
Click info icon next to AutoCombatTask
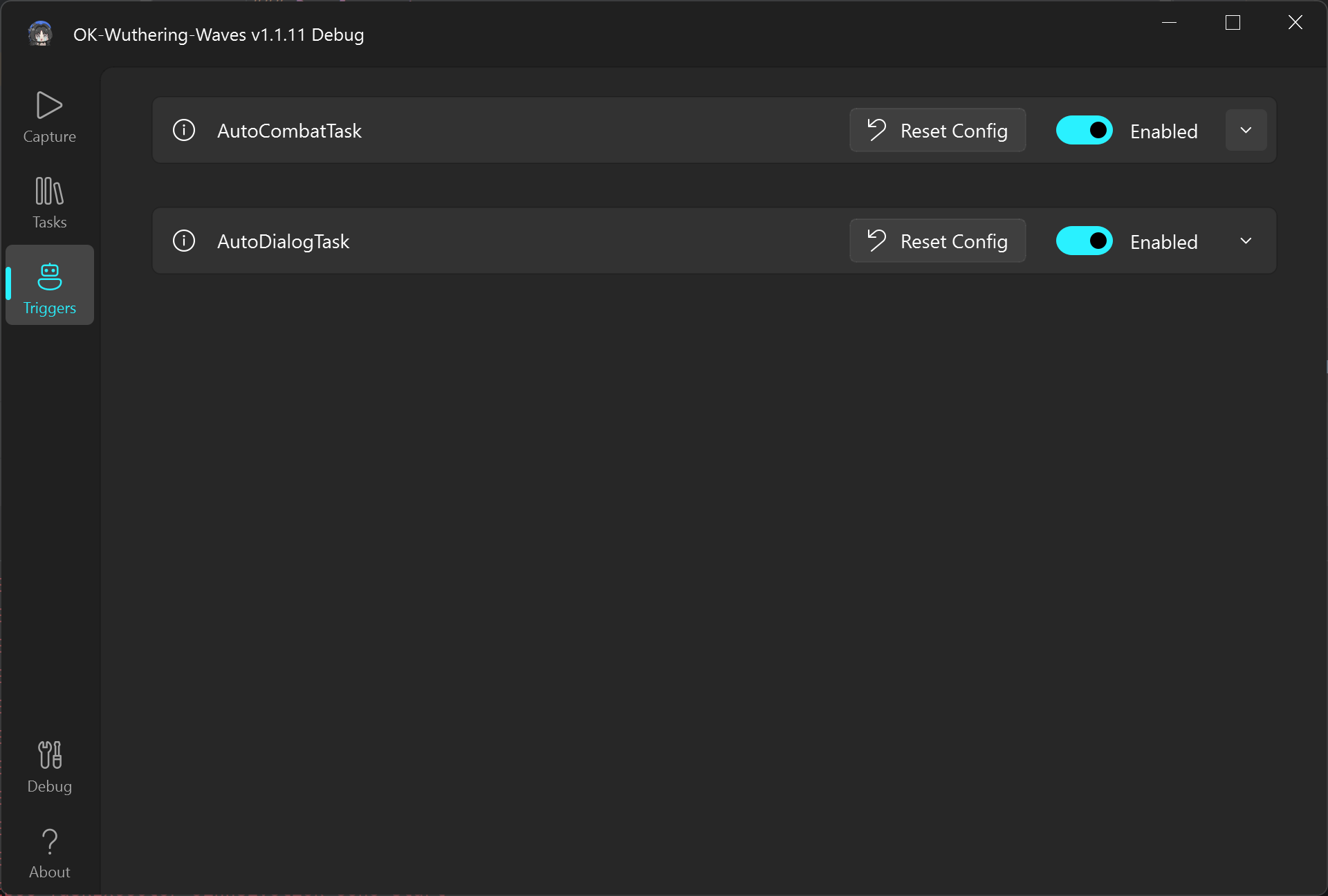pyautogui.click(x=184, y=130)
